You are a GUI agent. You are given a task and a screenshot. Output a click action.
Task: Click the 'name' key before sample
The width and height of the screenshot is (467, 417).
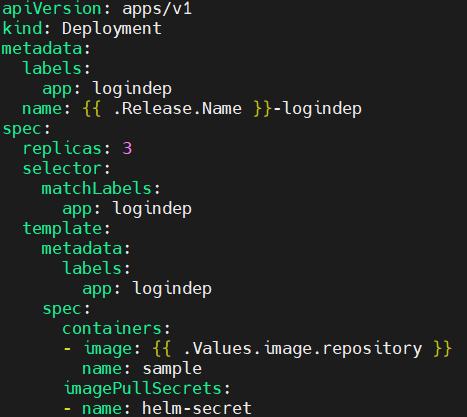coord(102,369)
